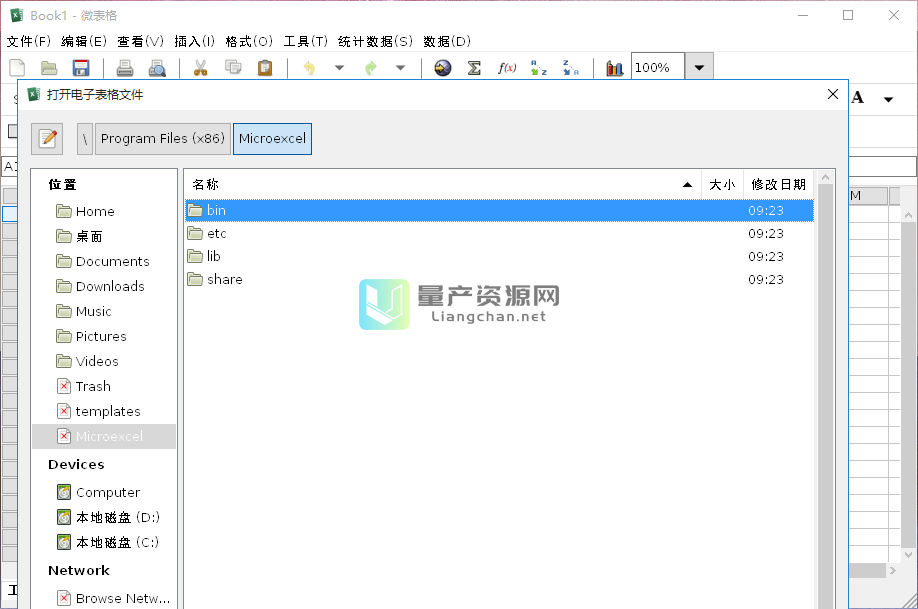The width and height of the screenshot is (918, 609).
Task: Select Music in the places sidebar
Action: [x=104, y=312]
